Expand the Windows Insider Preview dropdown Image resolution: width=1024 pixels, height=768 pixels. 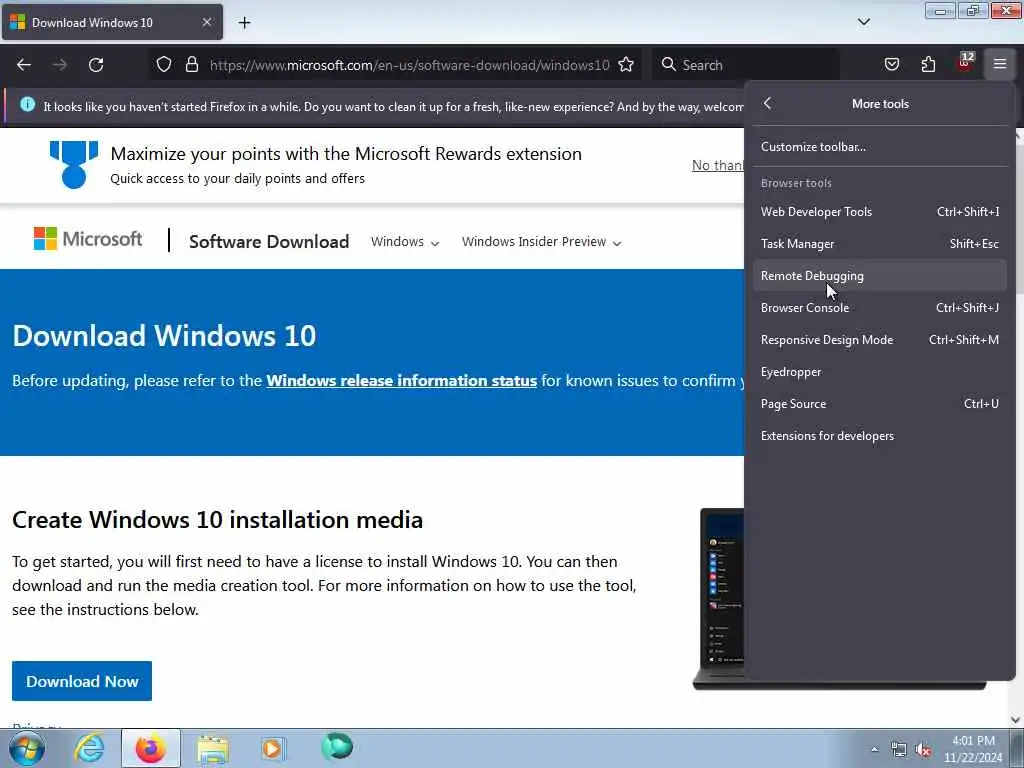point(541,242)
